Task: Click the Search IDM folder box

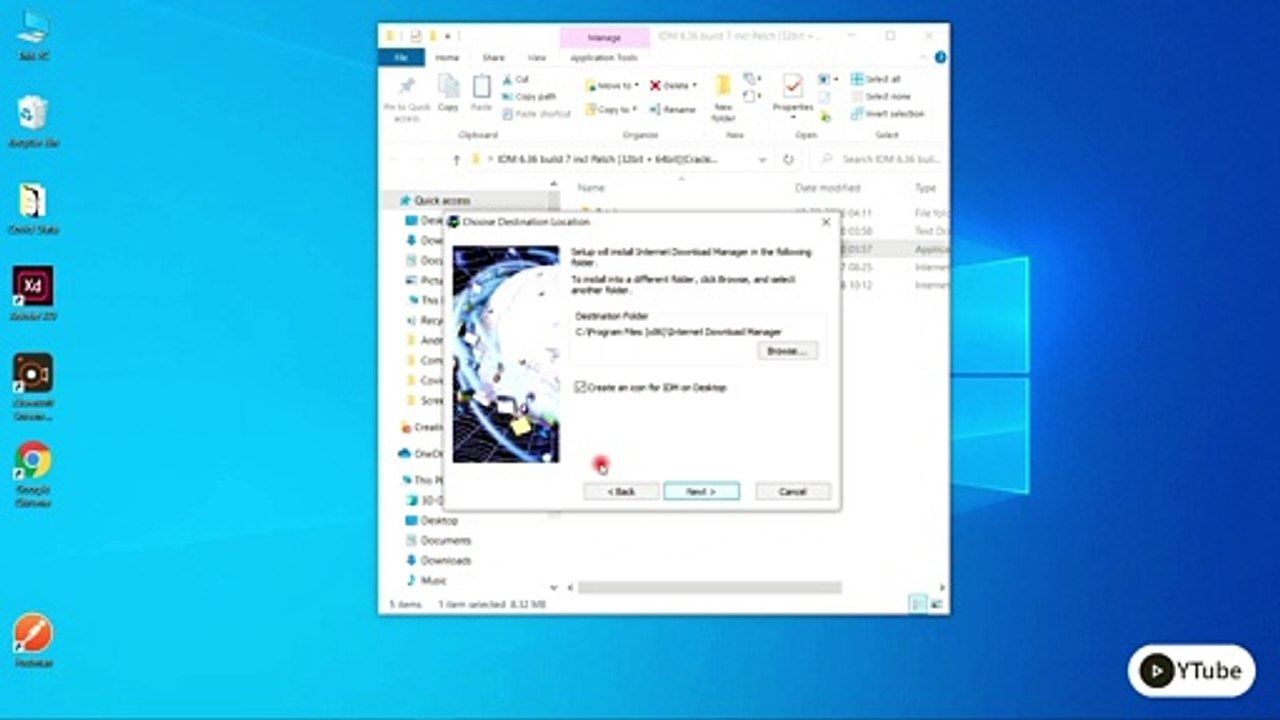Action: 876,159
